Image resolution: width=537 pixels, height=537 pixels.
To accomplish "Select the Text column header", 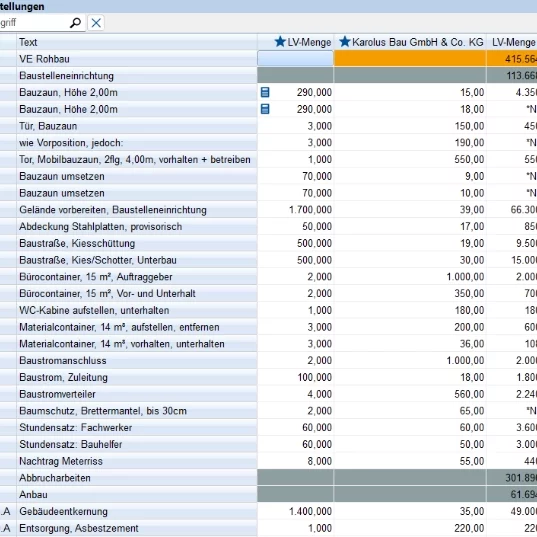I will pos(137,42).
